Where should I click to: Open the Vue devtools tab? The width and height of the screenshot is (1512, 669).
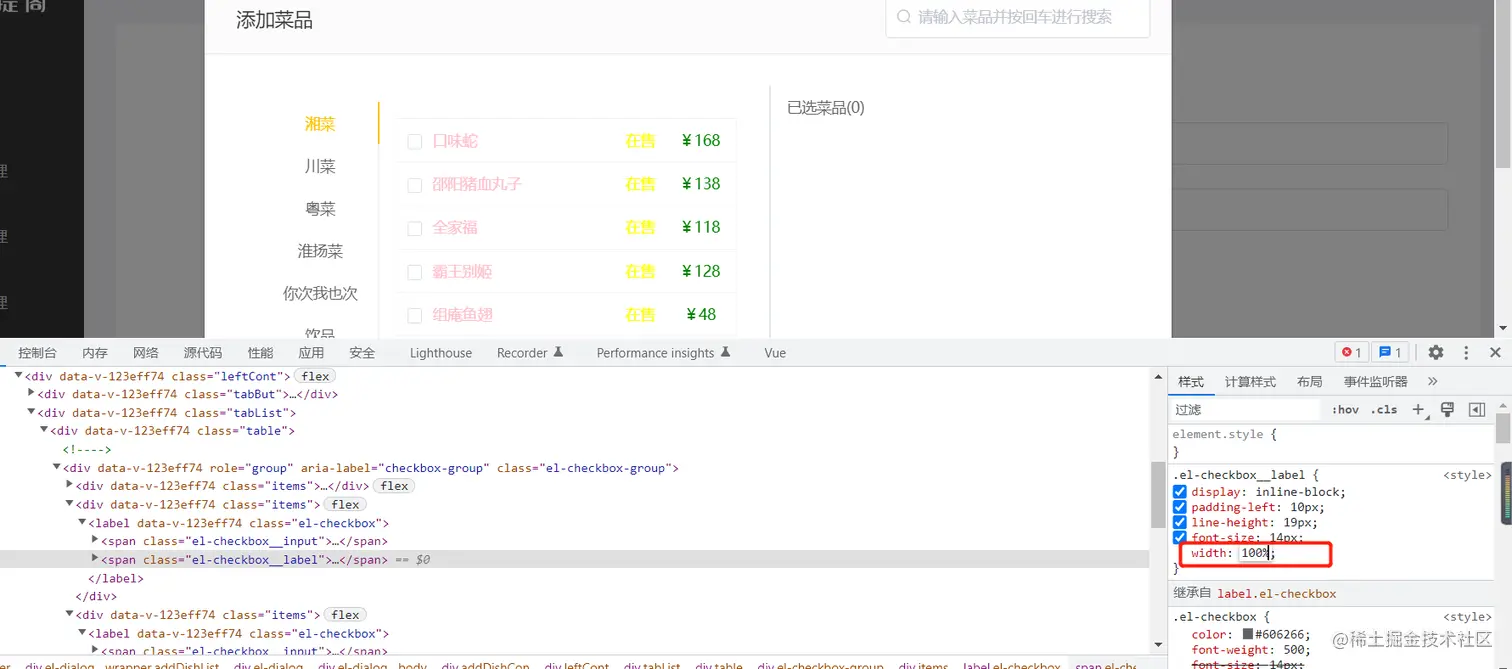click(775, 352)
